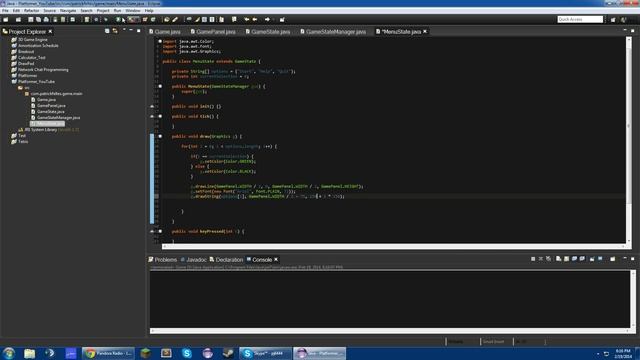640x360 pixels.
Task: Select the Platformer_YouTube project
Action: coord(36,82)
